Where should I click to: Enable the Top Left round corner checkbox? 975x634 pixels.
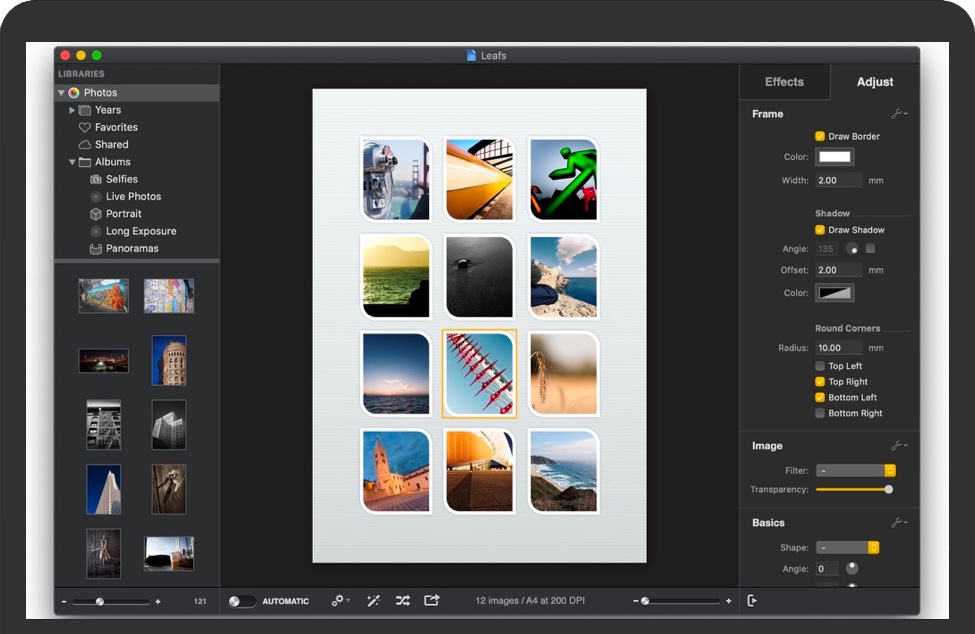(820, 366)
